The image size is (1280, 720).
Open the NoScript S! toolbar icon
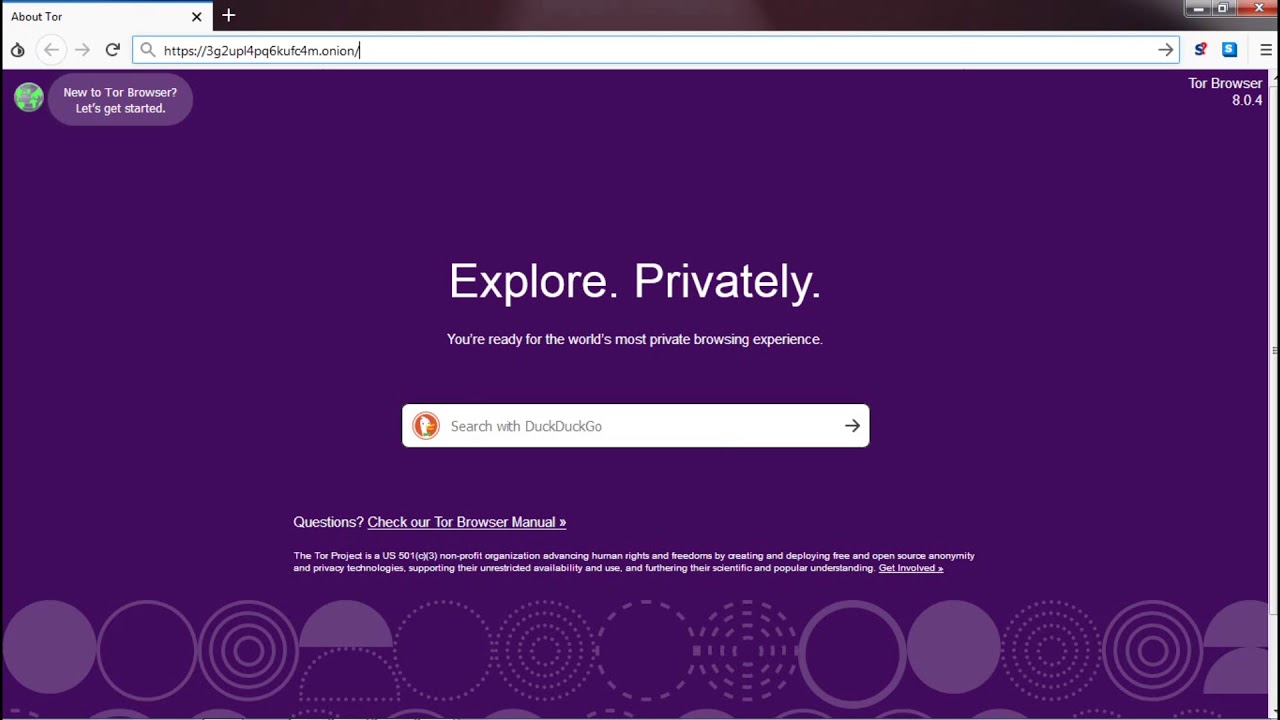(1200, 50)
